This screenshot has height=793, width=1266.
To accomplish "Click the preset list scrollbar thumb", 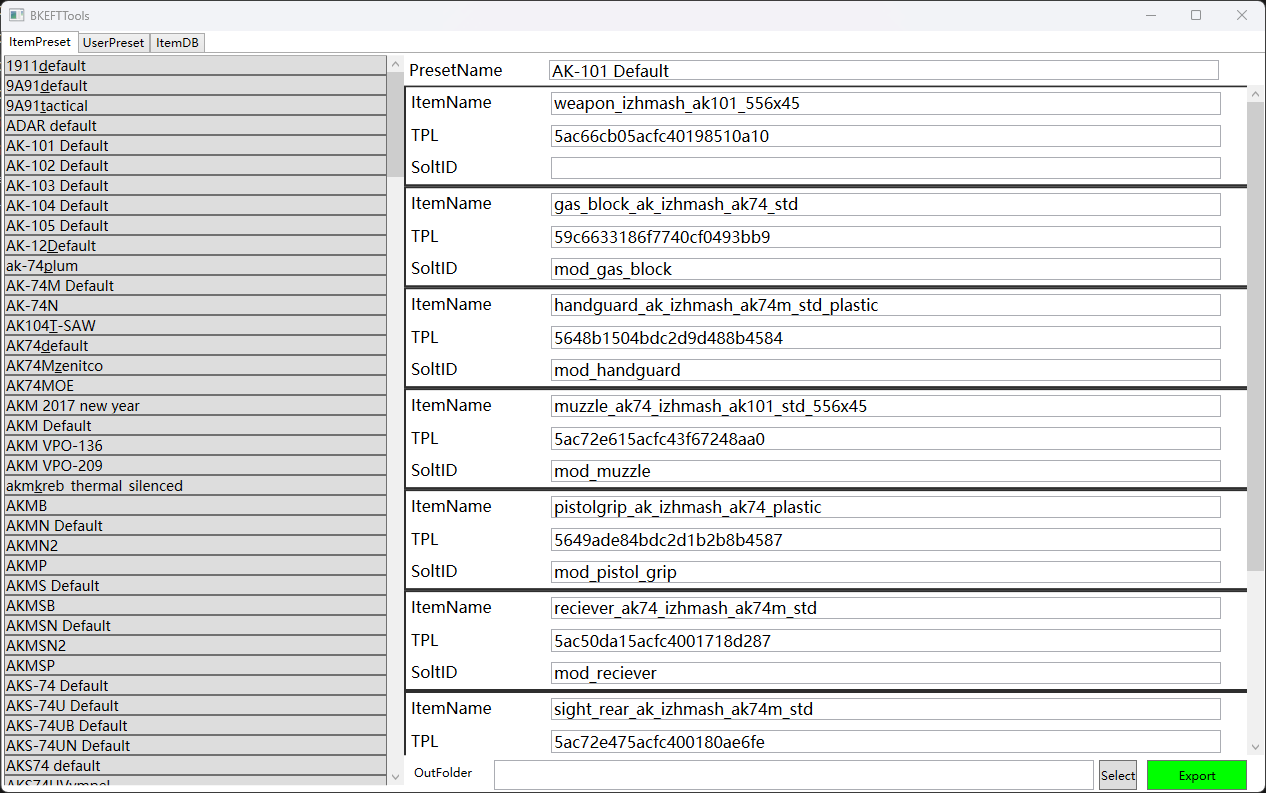I will (x=395, y=124).
